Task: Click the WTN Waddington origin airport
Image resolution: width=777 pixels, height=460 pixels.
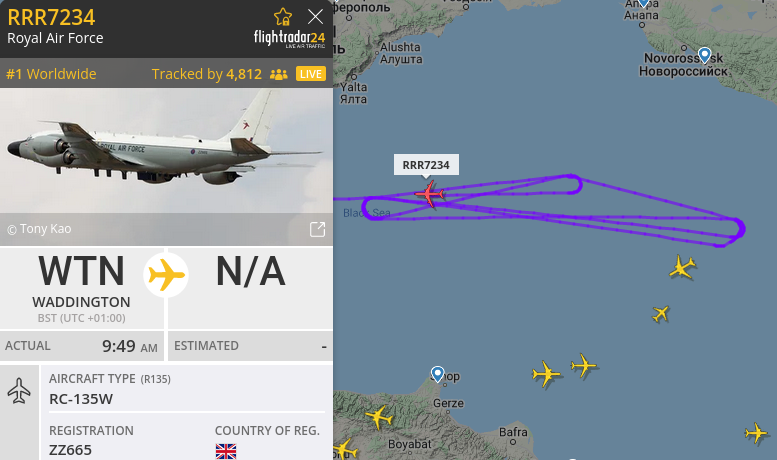Action: click(82, 288)
